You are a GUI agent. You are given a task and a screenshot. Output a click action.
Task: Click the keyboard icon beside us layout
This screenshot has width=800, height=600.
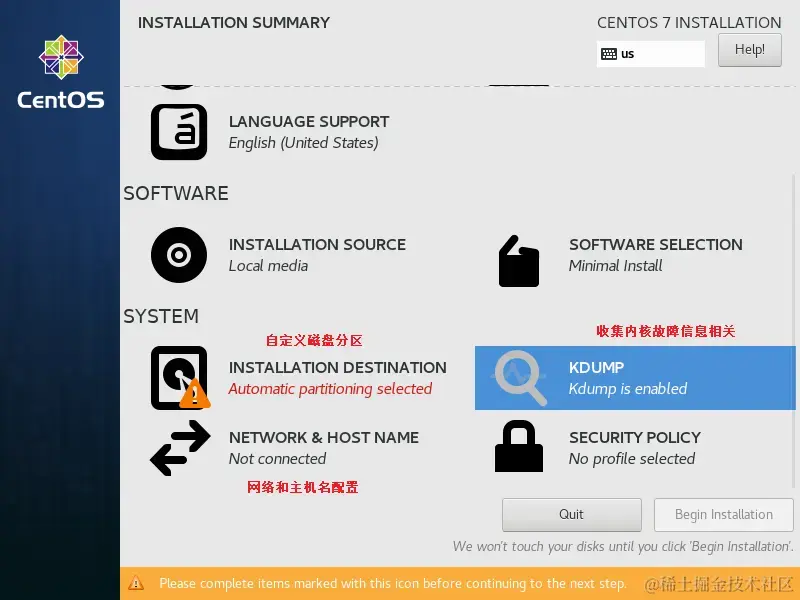coord(609,54)
